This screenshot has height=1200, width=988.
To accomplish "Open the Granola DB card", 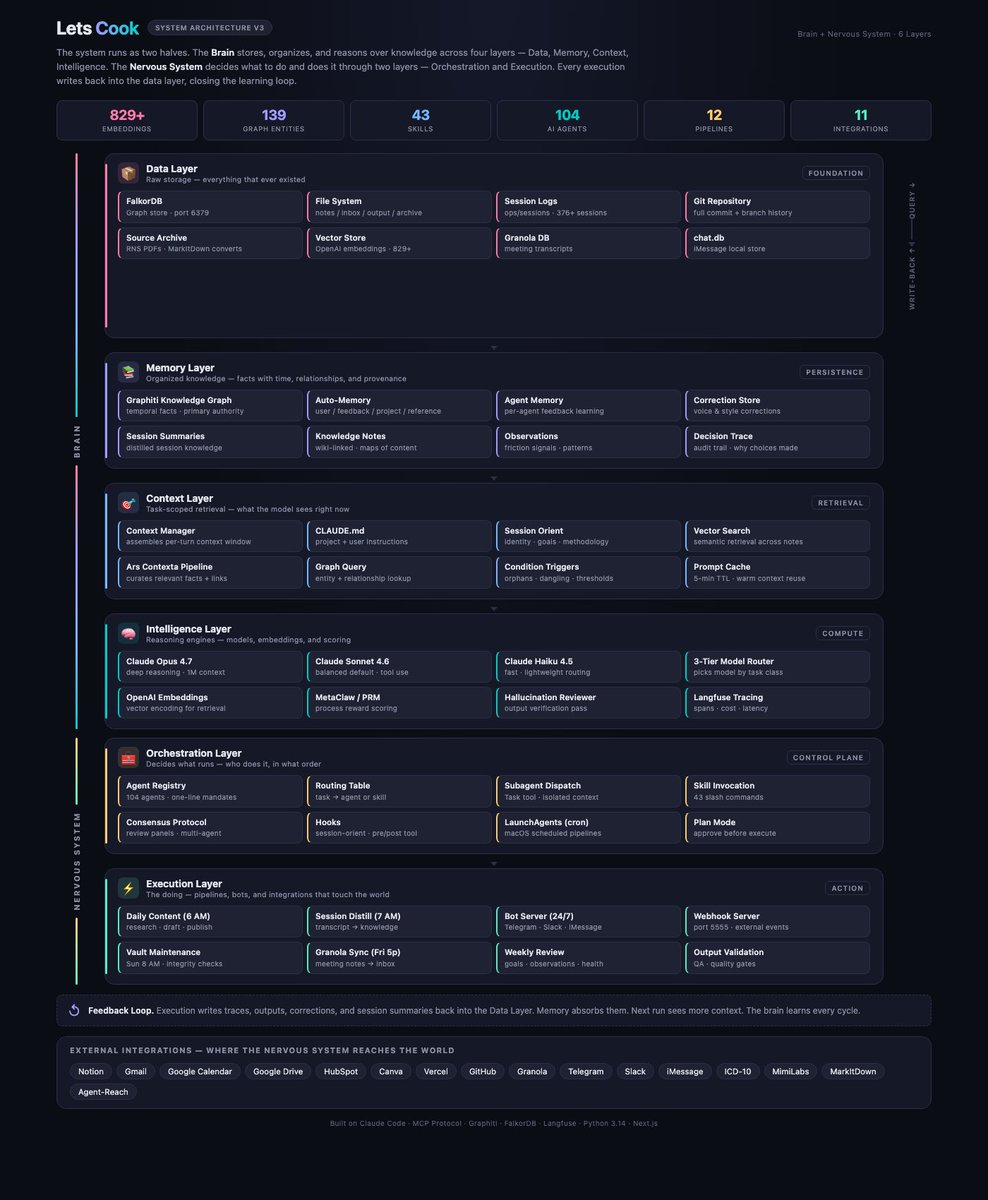I will click(588, 243).
